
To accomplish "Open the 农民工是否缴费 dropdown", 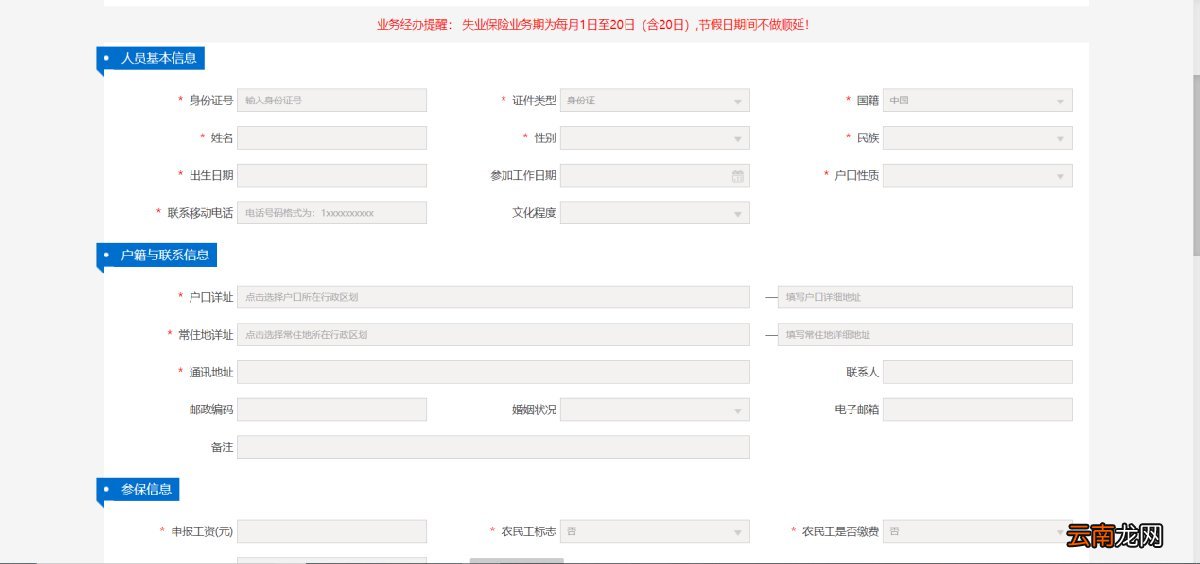I will pyautogui.click(x=978, y=532).
